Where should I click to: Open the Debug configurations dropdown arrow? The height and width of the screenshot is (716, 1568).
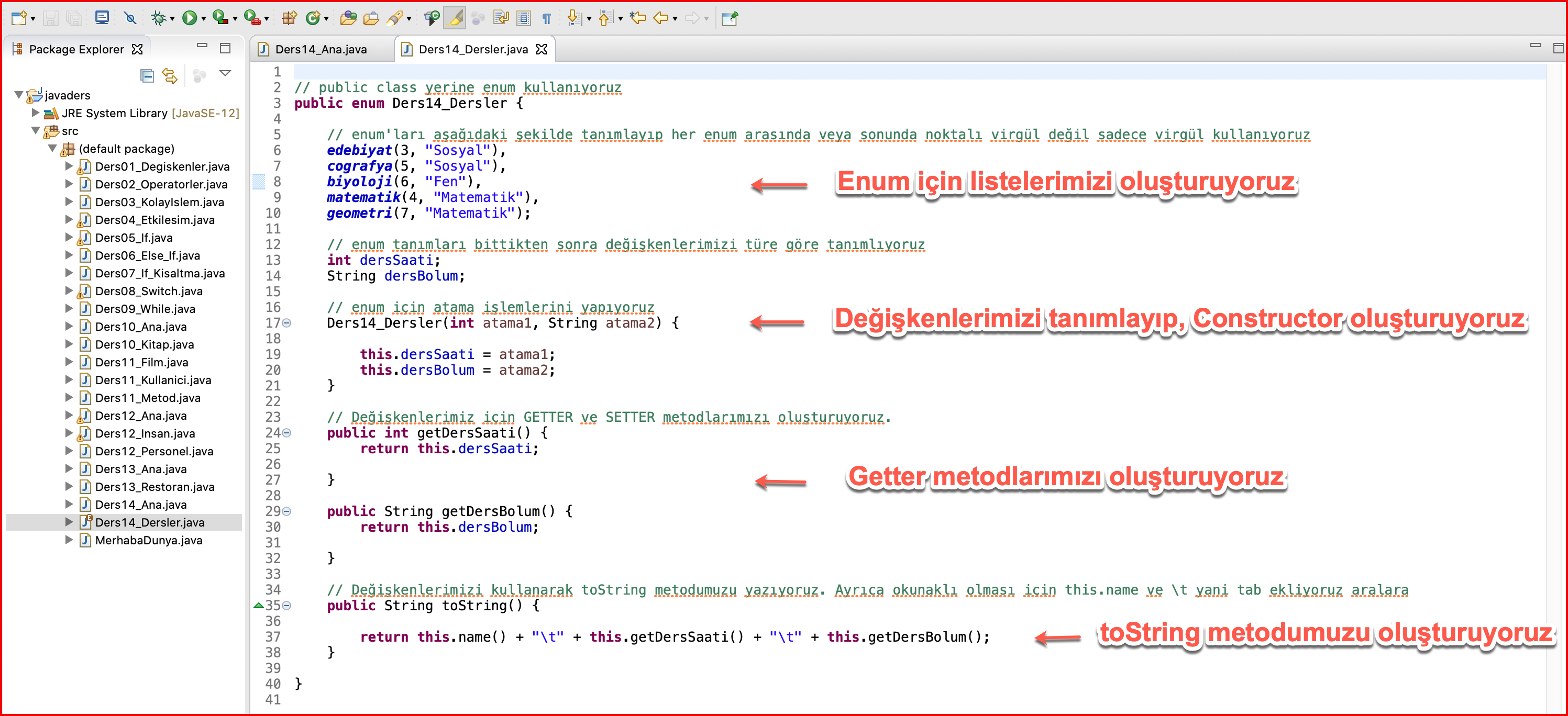172,19
